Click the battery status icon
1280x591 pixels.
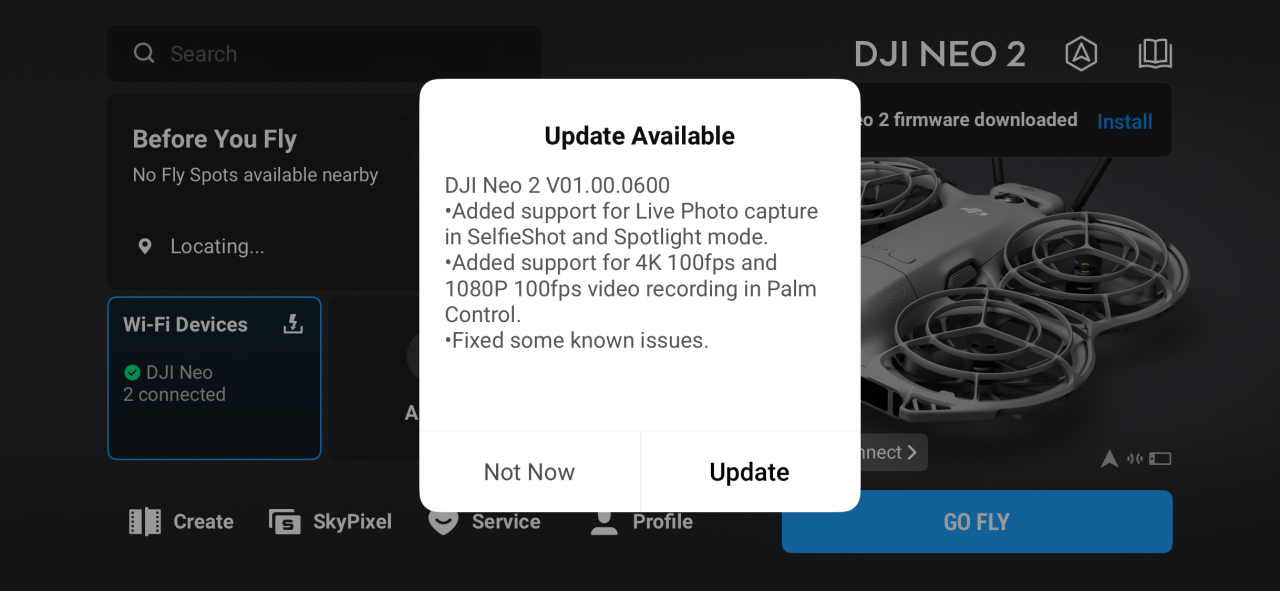1160,459
